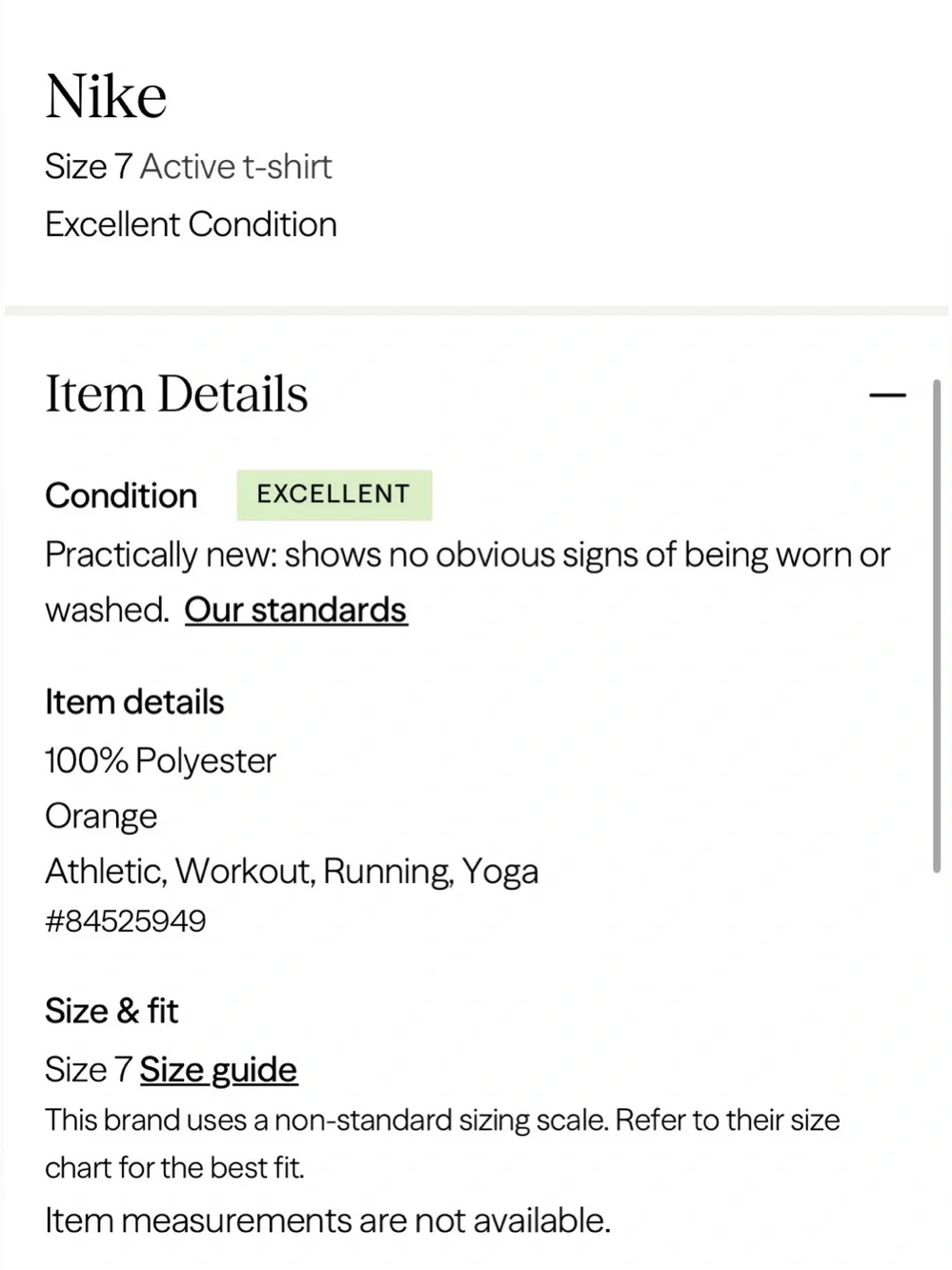
Task: Open the Our standards link
Action: pyautogui.click(x=295, y=610)
